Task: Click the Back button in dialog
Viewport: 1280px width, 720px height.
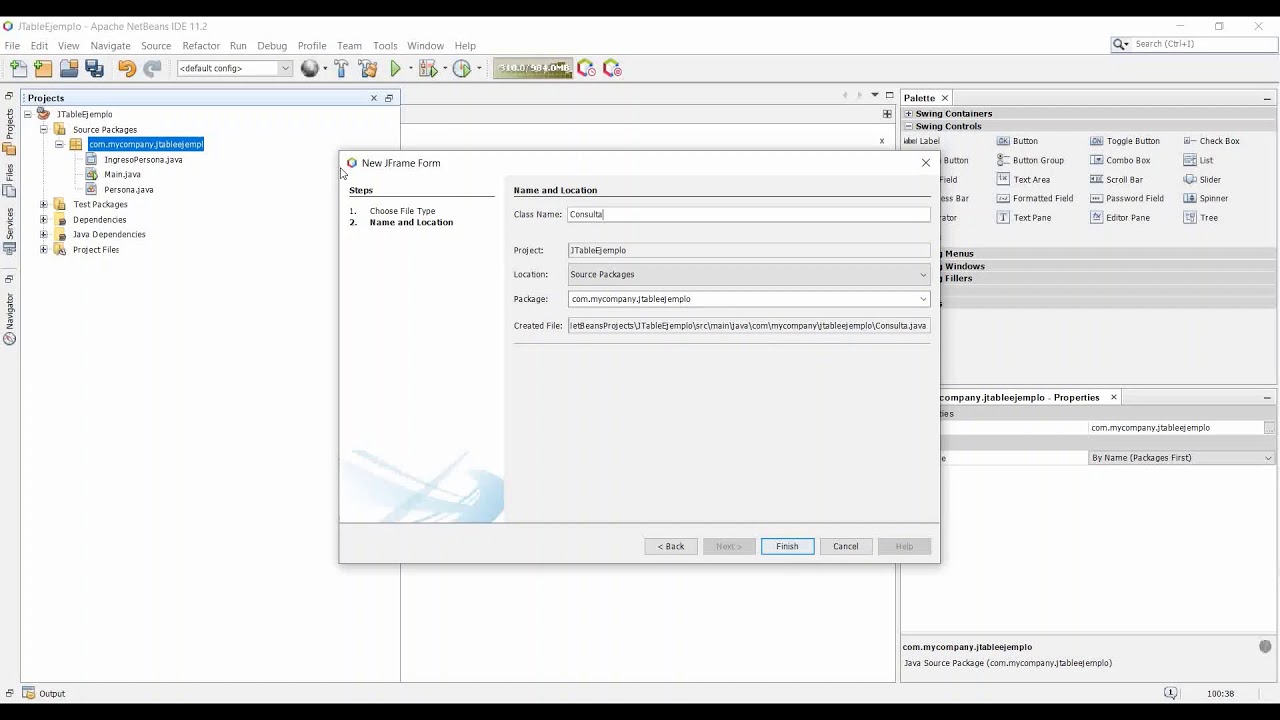Action: [x=671, y=546]
